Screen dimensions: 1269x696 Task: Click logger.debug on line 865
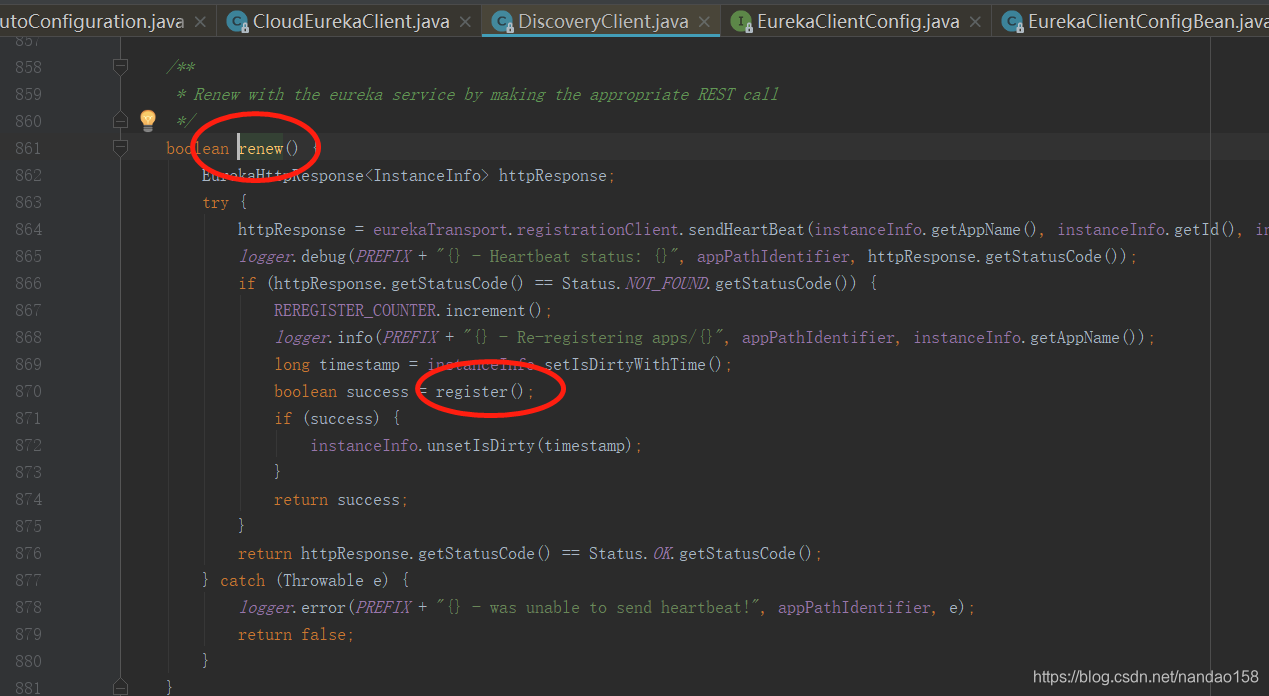(x=292, y=256)
